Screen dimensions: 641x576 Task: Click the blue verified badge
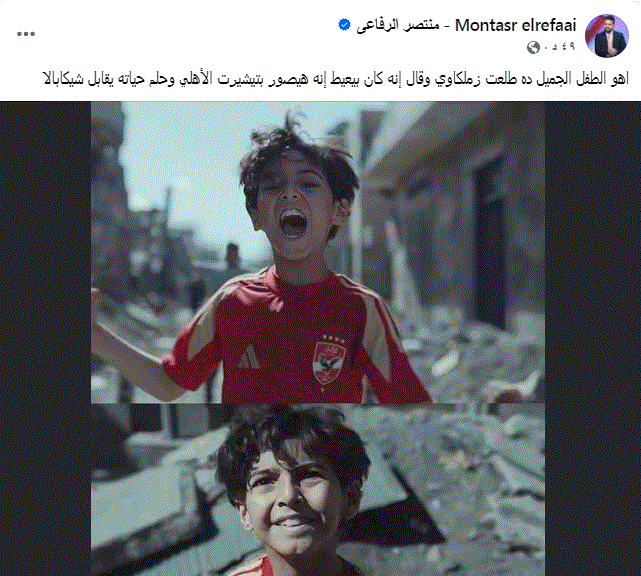(344, 25)
